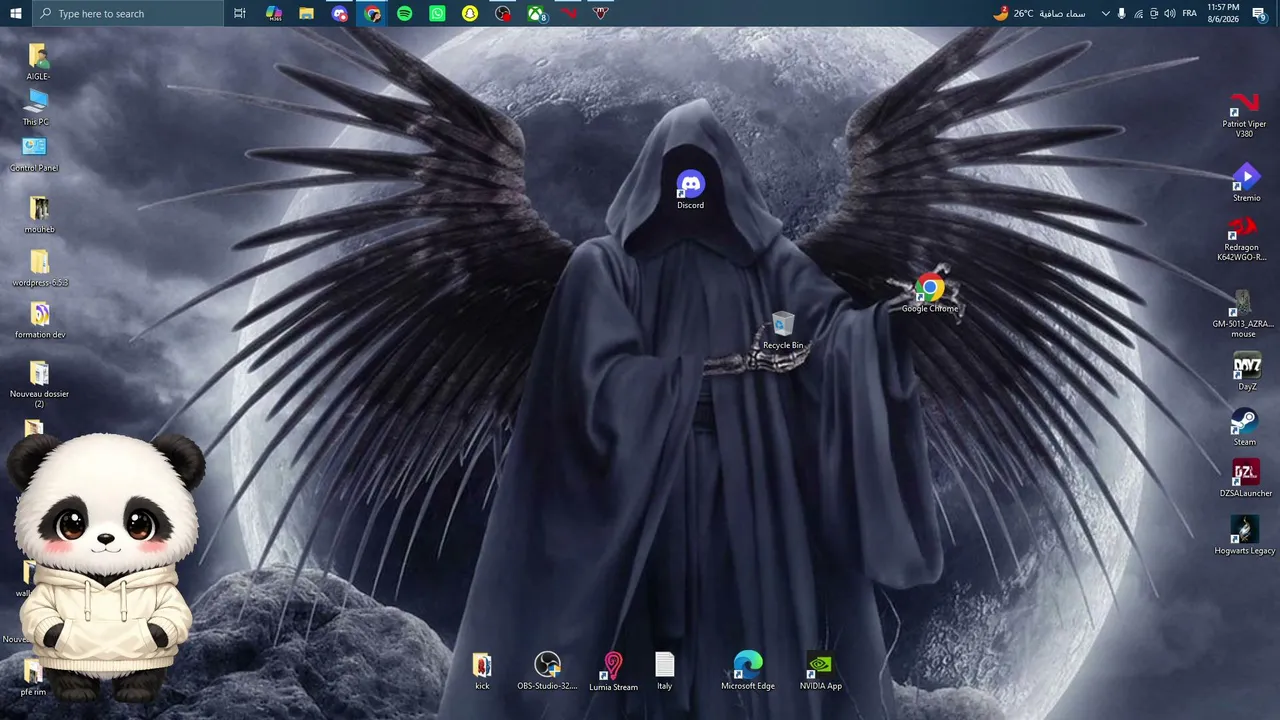Viewport: 1280px width, 720px height.
Task: Open clock showing 11:57 PM
Action: [x=1223, y=13]
